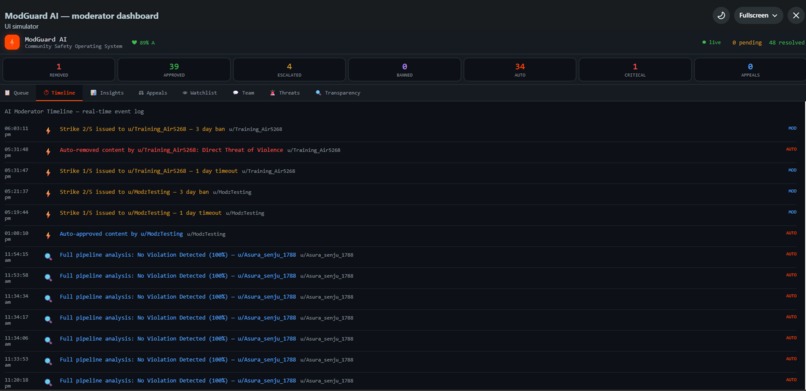Click user tag on 11:34:34 am event

click(x=327, y=297)
